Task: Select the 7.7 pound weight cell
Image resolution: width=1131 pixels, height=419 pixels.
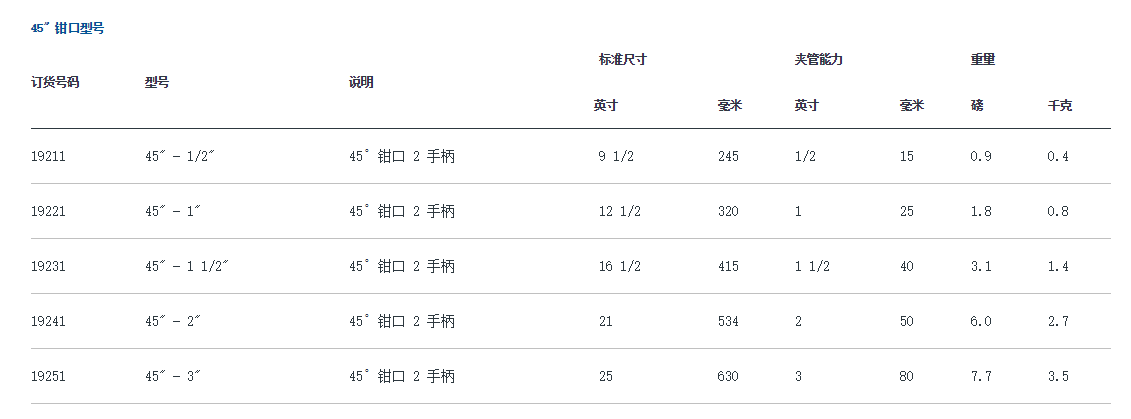Action: pyautogui.click(x=981, y=376)
